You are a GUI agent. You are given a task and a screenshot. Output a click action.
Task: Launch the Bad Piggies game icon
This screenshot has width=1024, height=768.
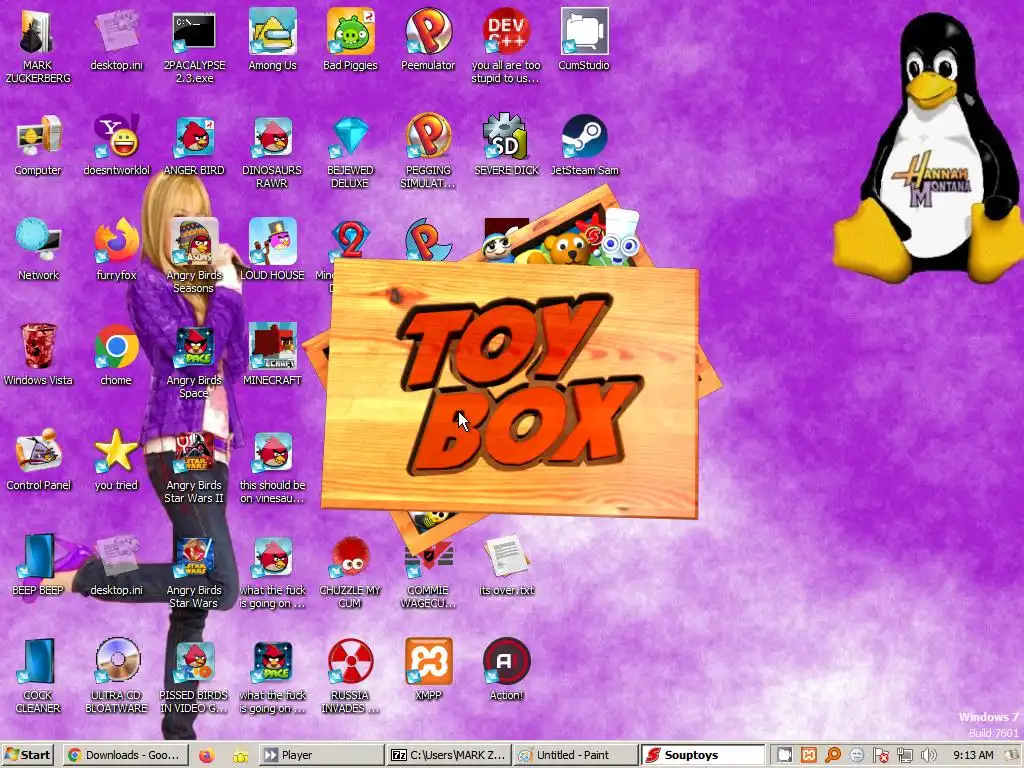tap(350, 33)
